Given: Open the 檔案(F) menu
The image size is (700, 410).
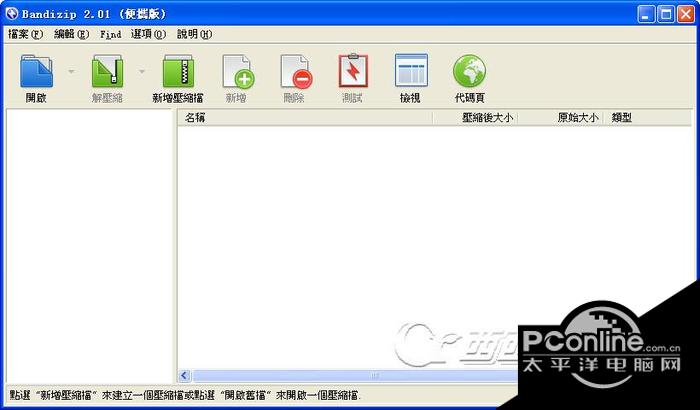Looking at the screenshot, I should 25,34.
